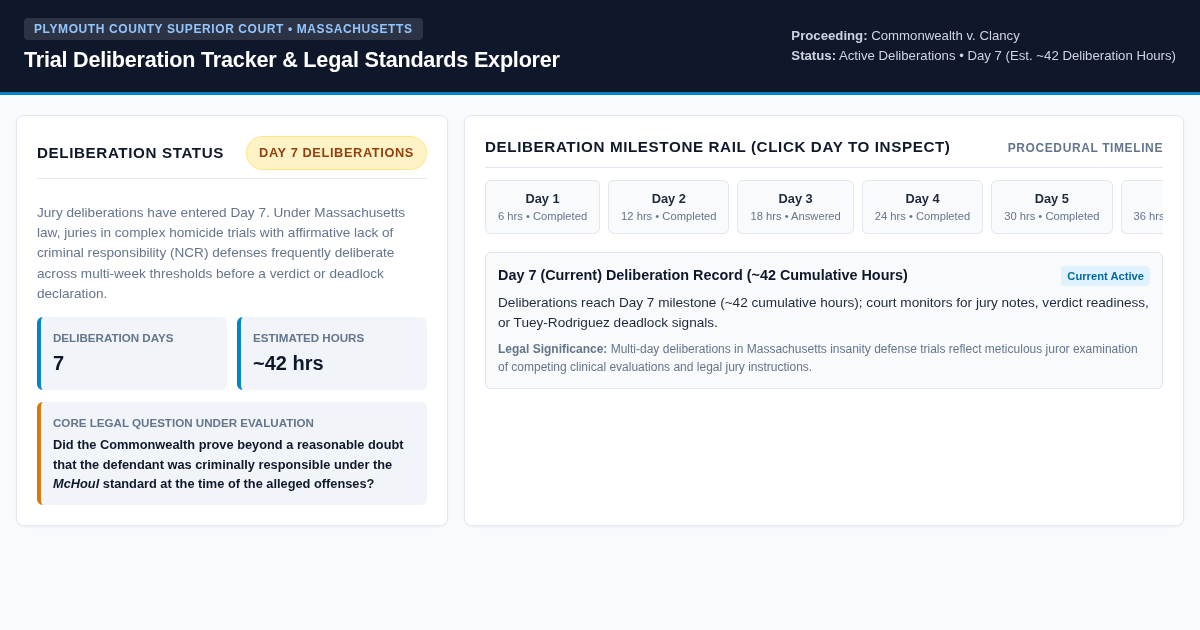Open the Day 3 Answered milestone
The image size is (1200, 630).
coord(795,207)
